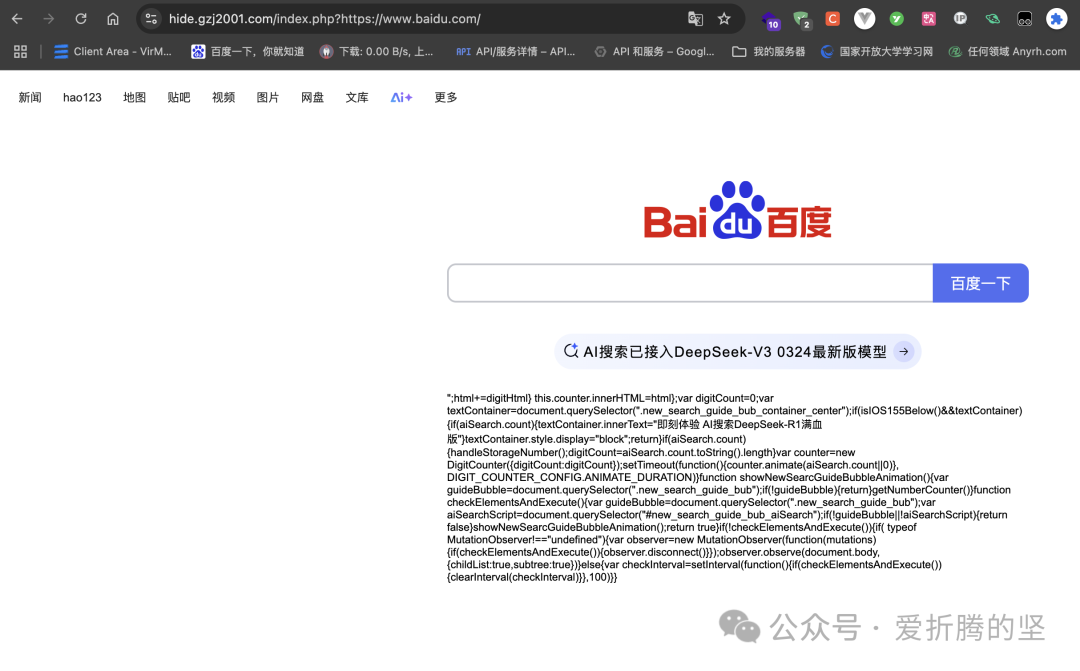Click the 百度一下 search button
The width and height of the screenshot is (1080, 671).
tap(980, 283)
